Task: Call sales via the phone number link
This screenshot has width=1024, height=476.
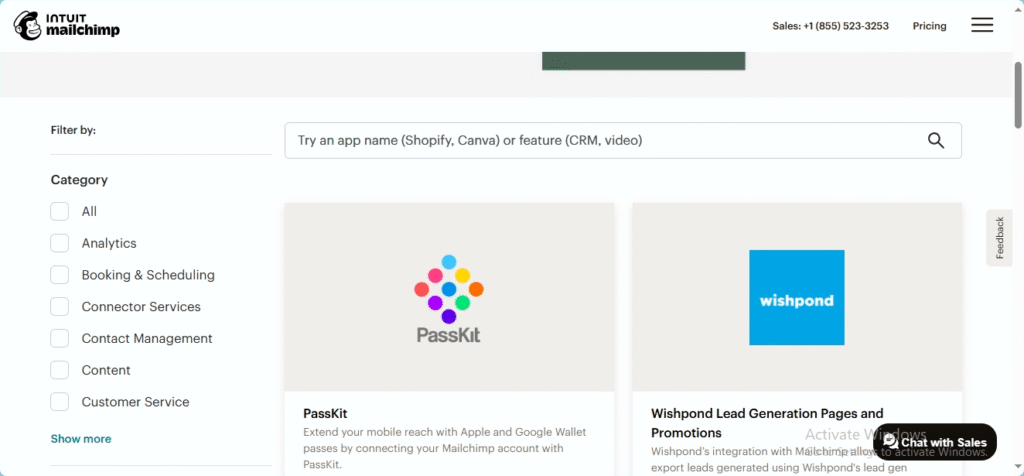Action: tap(830, 26)
